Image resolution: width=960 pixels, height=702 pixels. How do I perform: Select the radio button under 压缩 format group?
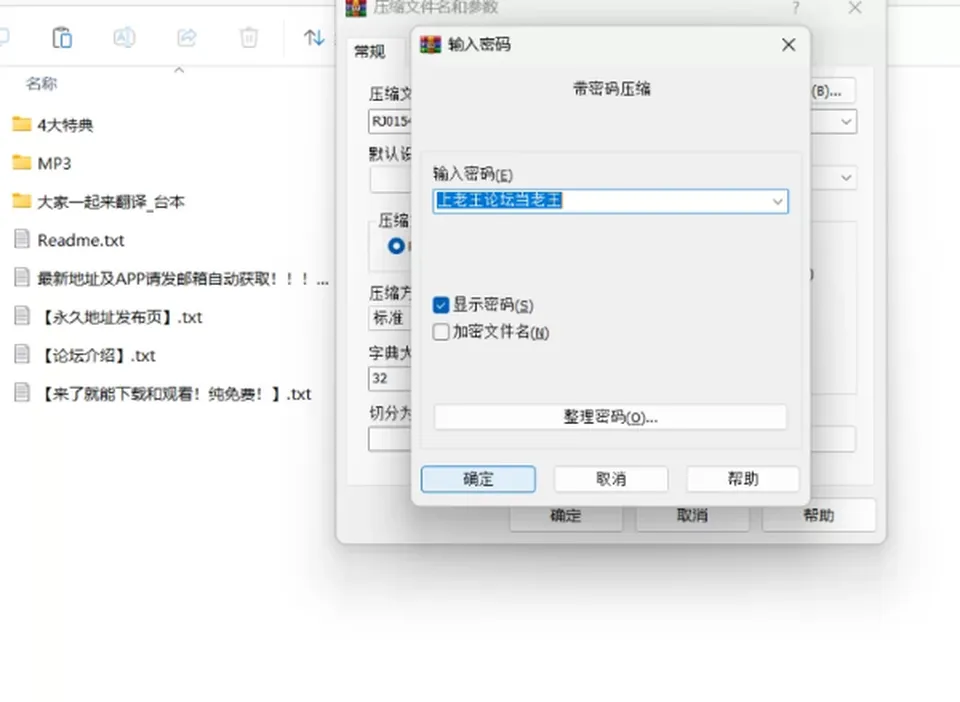[x=396, y=246]
